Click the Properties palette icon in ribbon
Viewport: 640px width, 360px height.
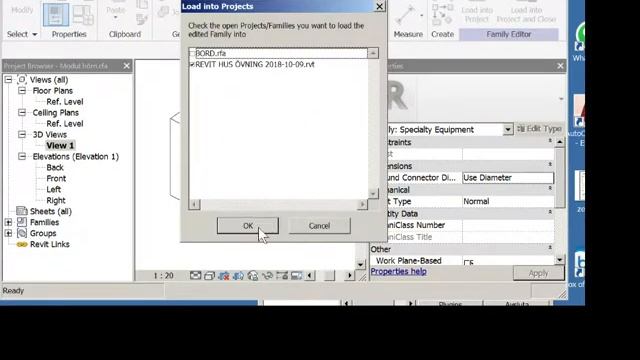click(56, 14)
